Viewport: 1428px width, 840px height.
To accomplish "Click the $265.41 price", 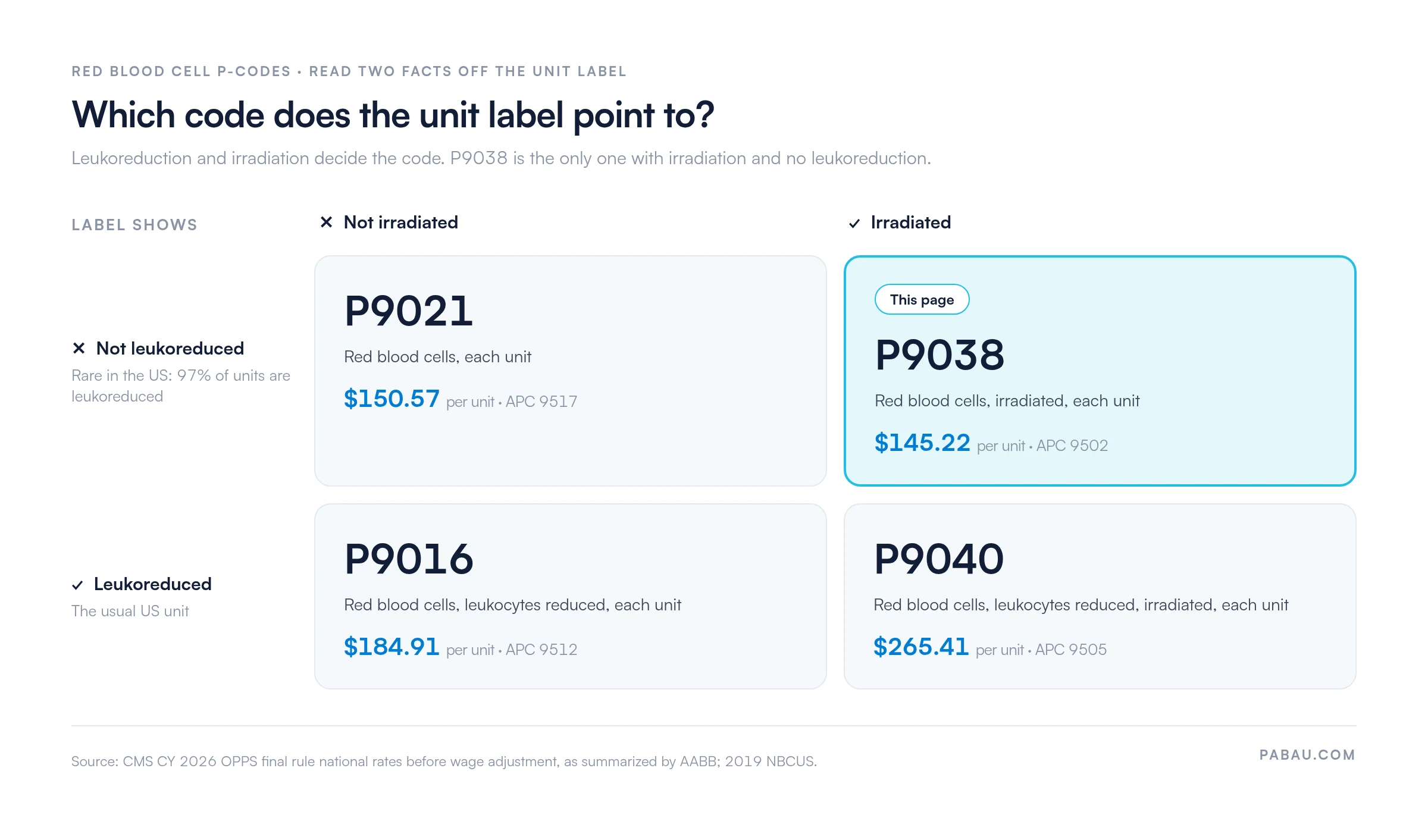I will tap(921, 647).
